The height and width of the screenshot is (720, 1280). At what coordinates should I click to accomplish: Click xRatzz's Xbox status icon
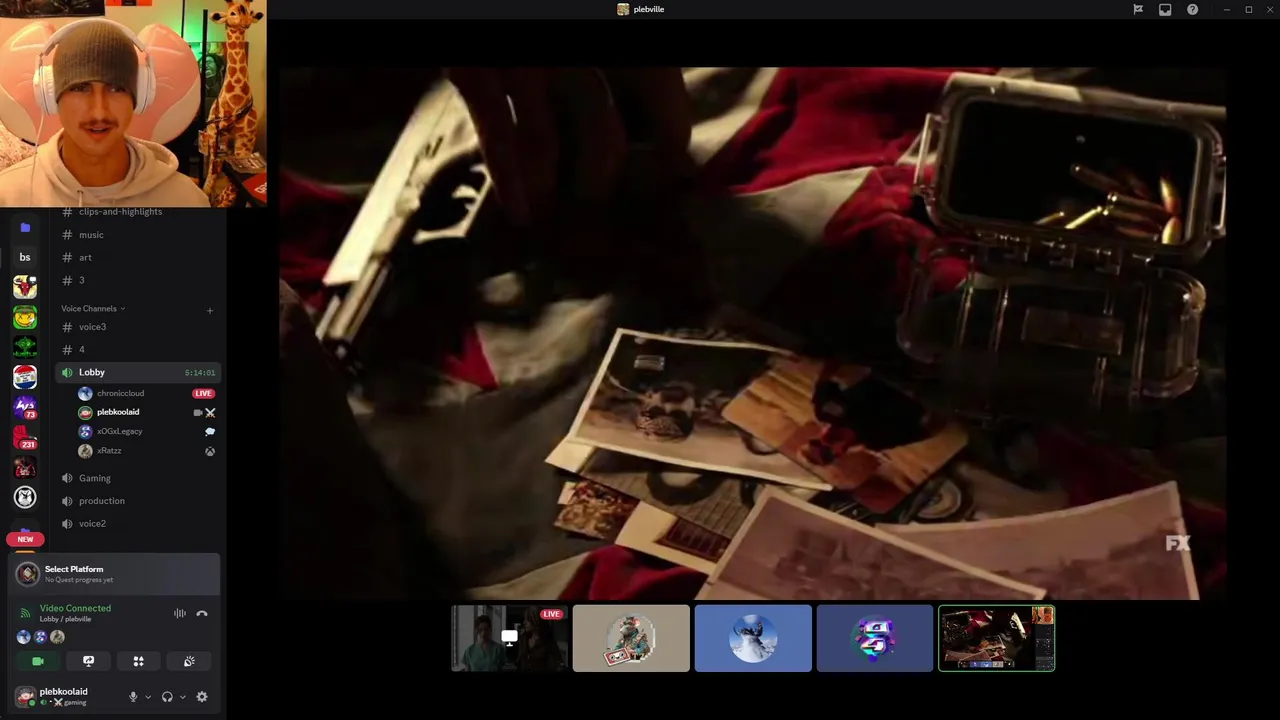coord(210,452)
